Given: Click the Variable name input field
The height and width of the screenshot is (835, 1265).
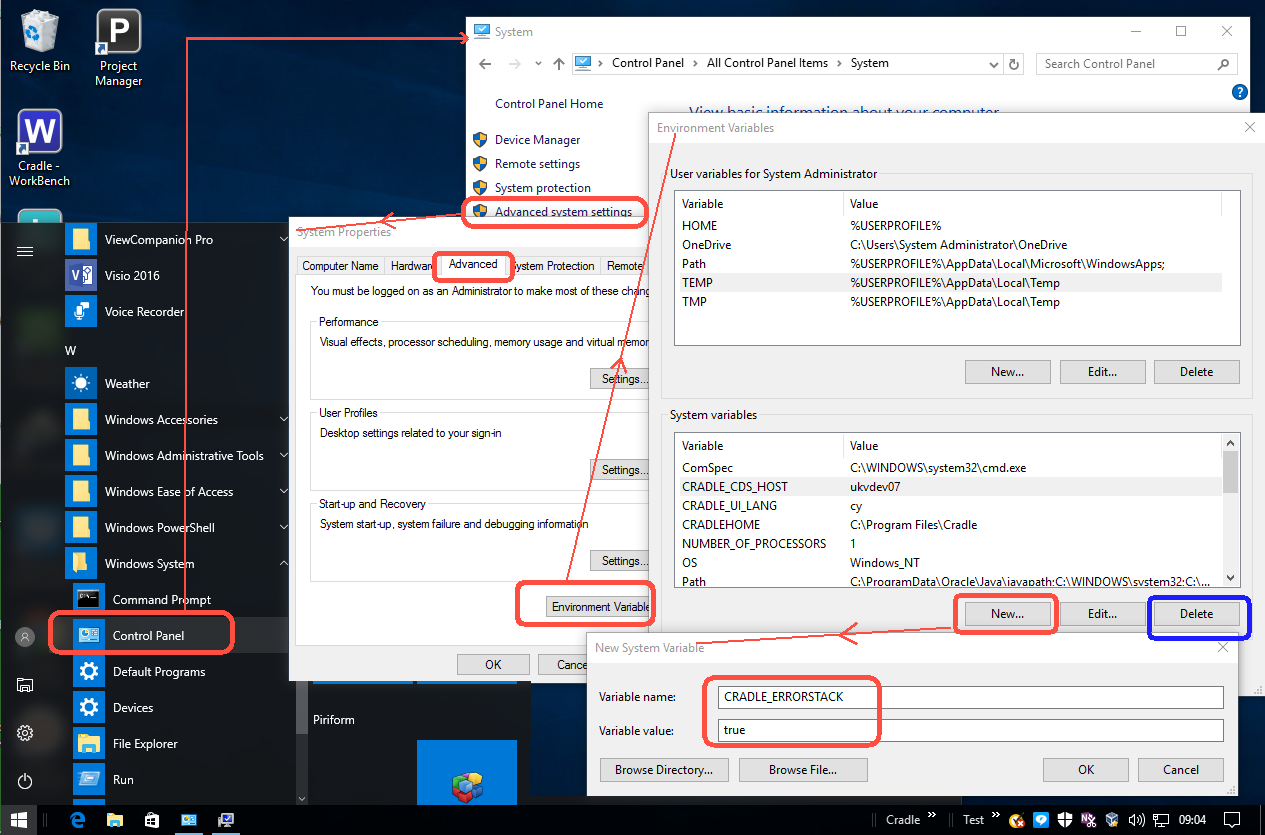Looking at the screenshot, I should 970,697.
